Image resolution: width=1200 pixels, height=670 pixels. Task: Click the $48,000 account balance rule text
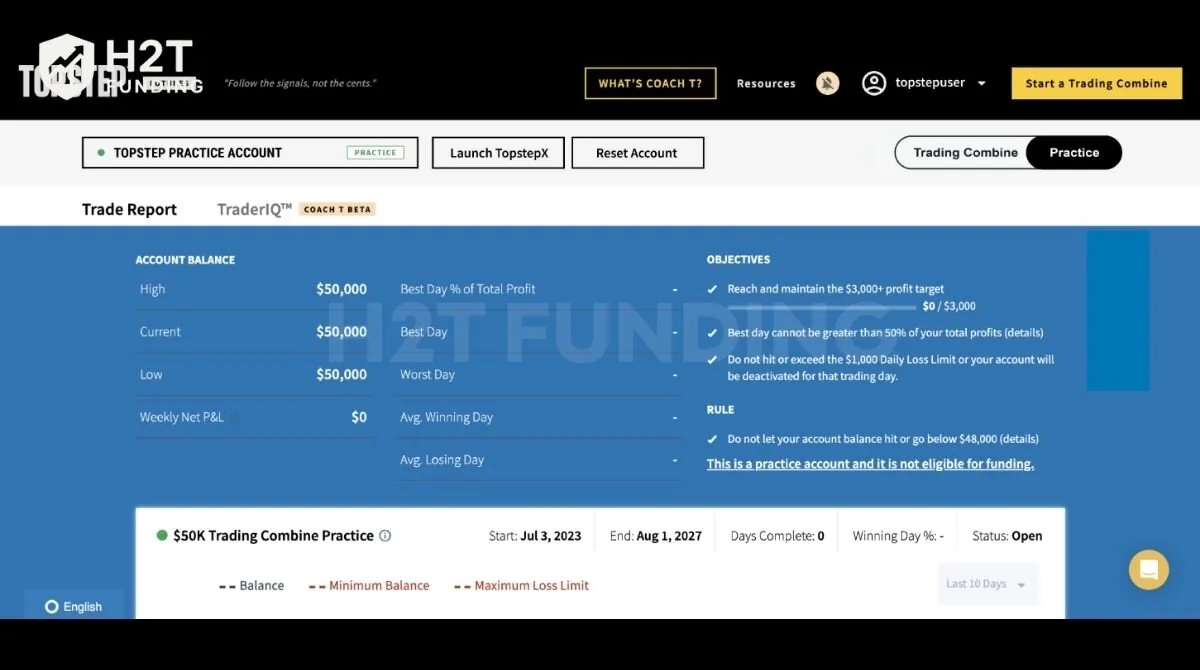[x=883, y=439]
